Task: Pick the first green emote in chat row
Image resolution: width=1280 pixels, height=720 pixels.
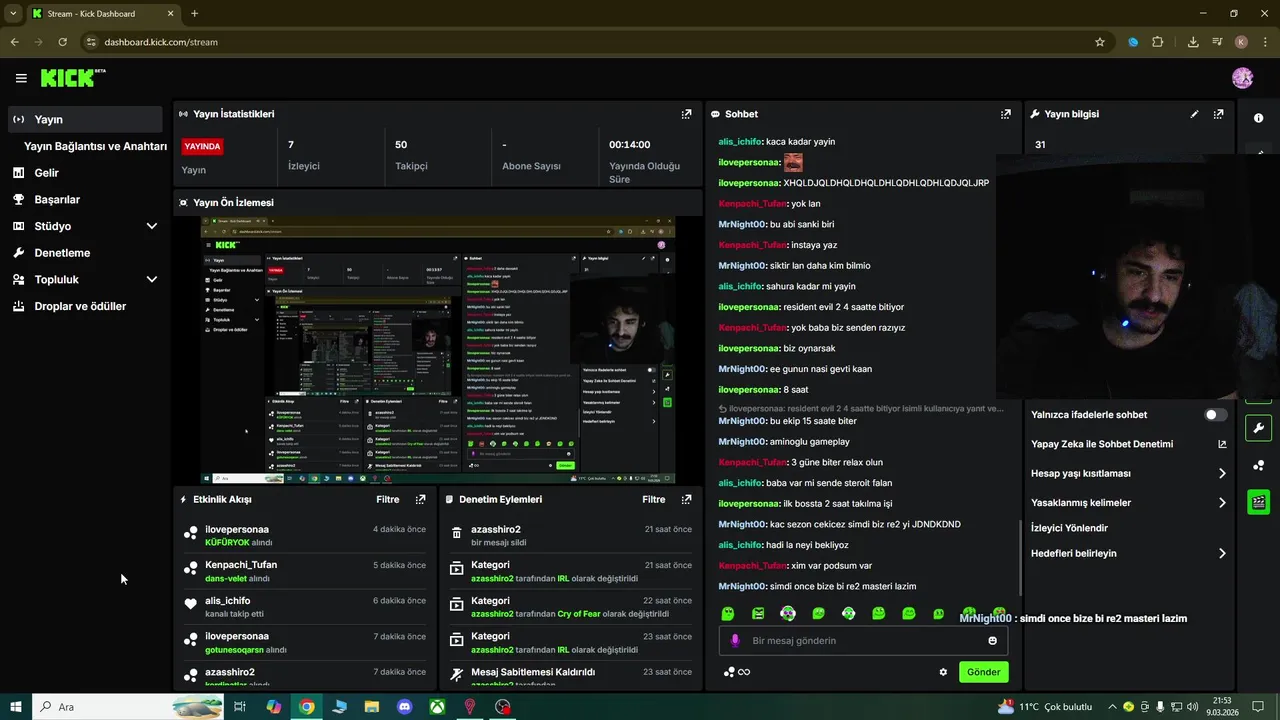Action: [728, 613]
